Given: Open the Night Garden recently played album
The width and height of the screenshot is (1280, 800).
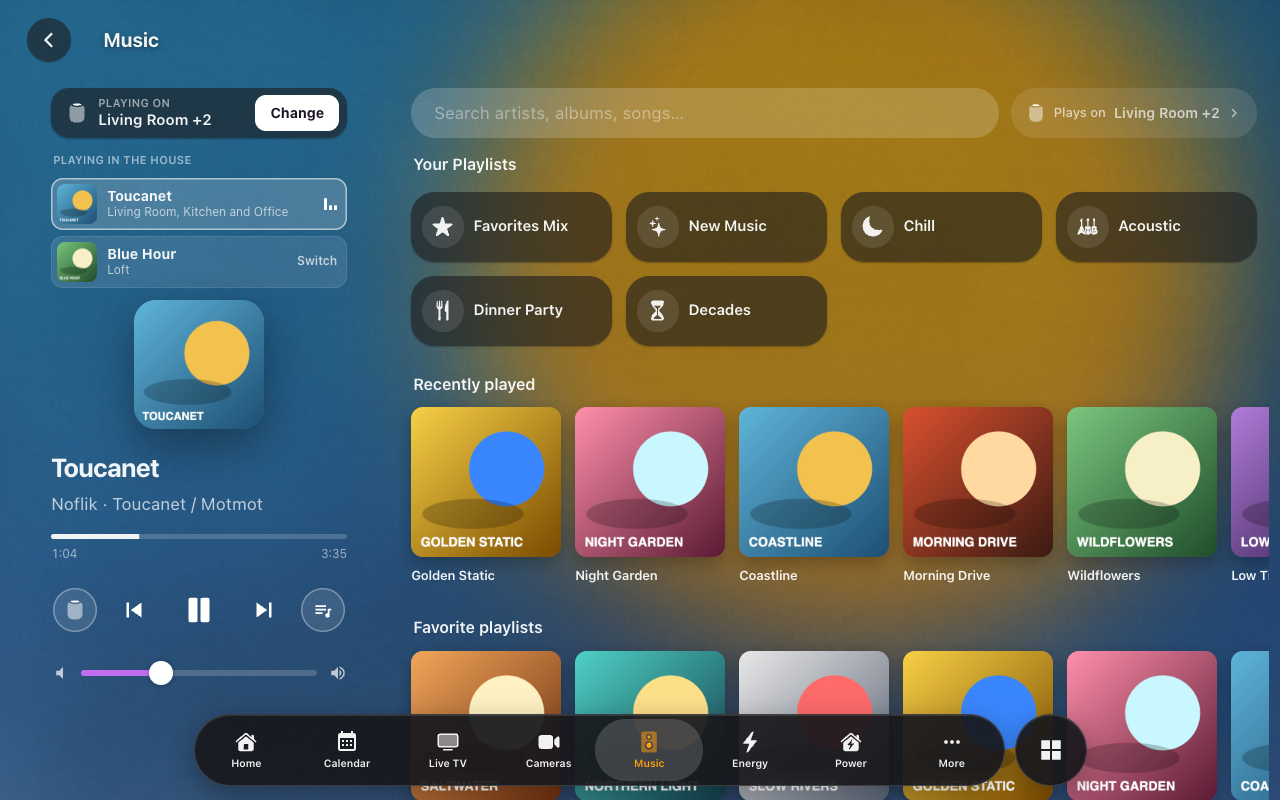Looking at the screenshot, I should click(x=650, y=482).
